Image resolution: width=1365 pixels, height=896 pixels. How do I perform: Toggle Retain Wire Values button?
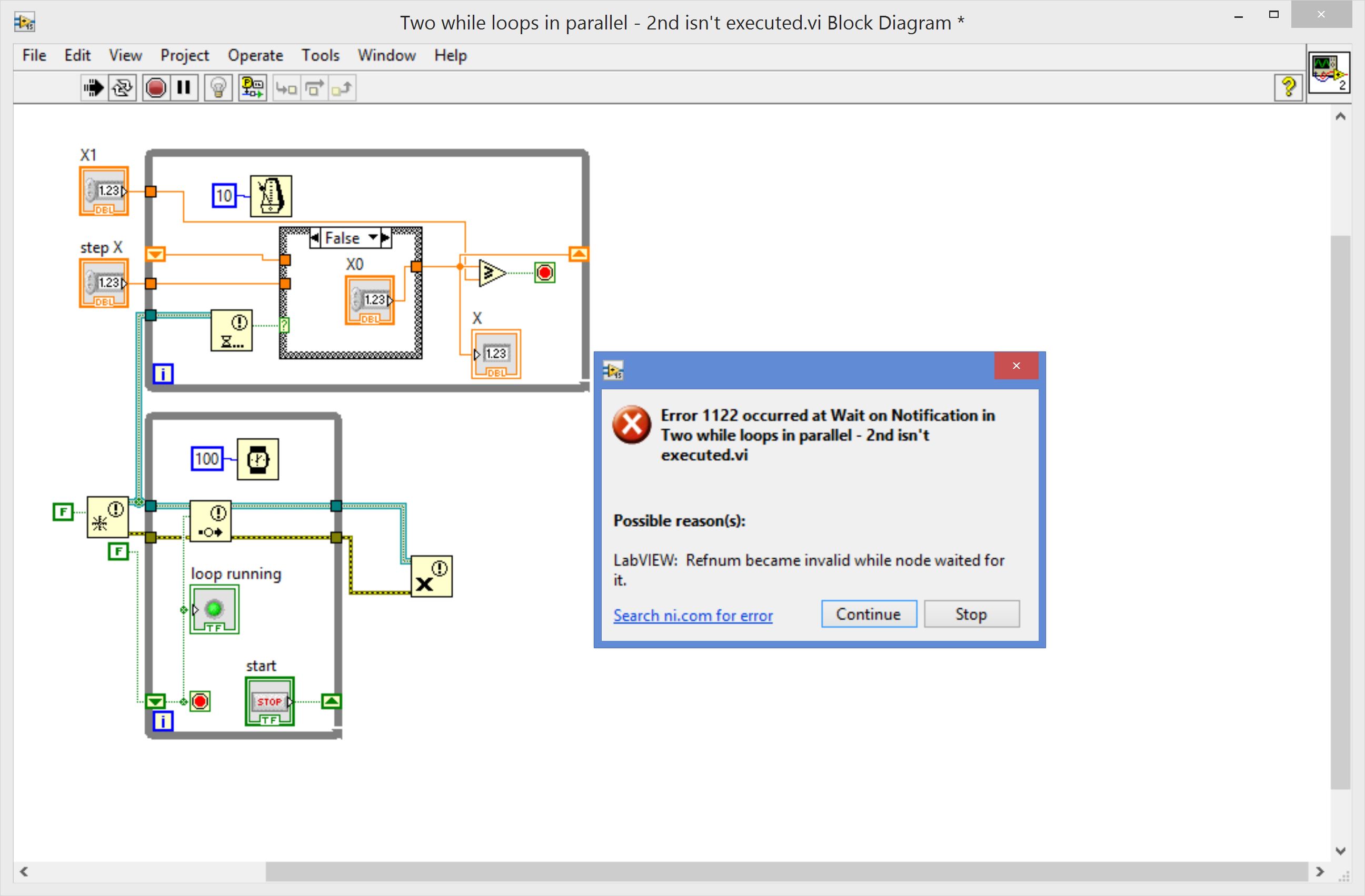click(252, 88)
